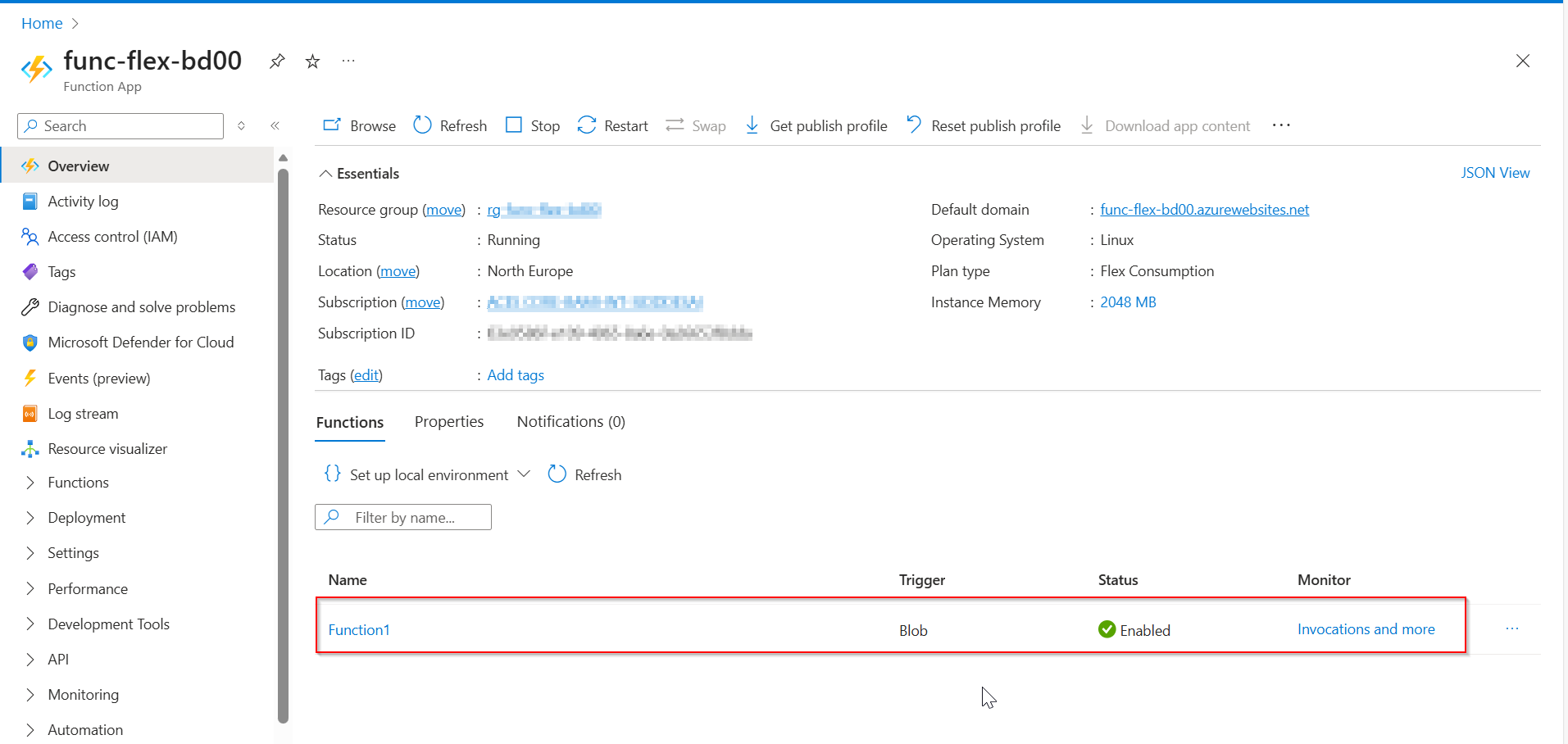Expand the Monitoring sidebar group

(30, 694)
